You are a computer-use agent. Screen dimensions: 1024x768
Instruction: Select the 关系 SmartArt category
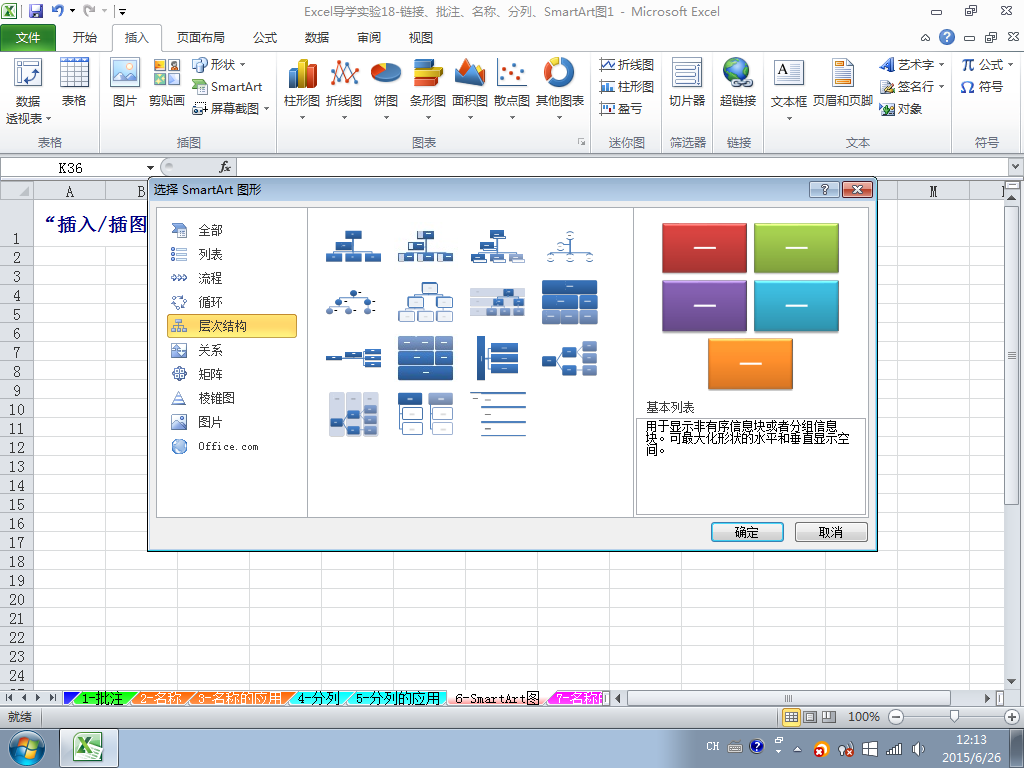[x=232, y=350]
